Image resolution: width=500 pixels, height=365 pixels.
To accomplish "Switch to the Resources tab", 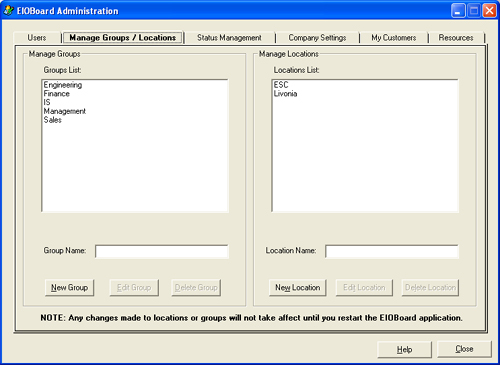I will coord(456,38).
